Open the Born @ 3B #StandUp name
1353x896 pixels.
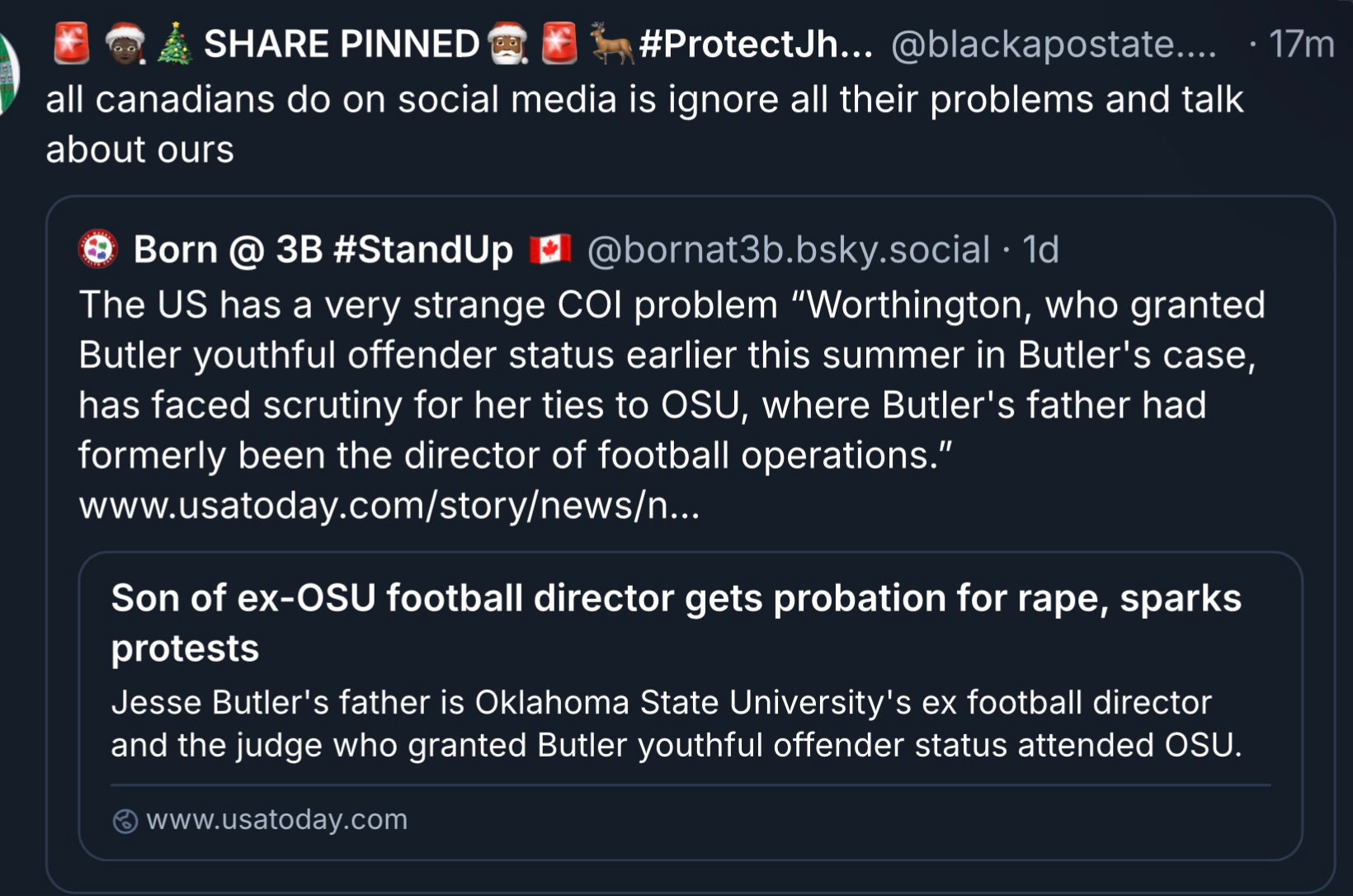(x=323, y=249)
